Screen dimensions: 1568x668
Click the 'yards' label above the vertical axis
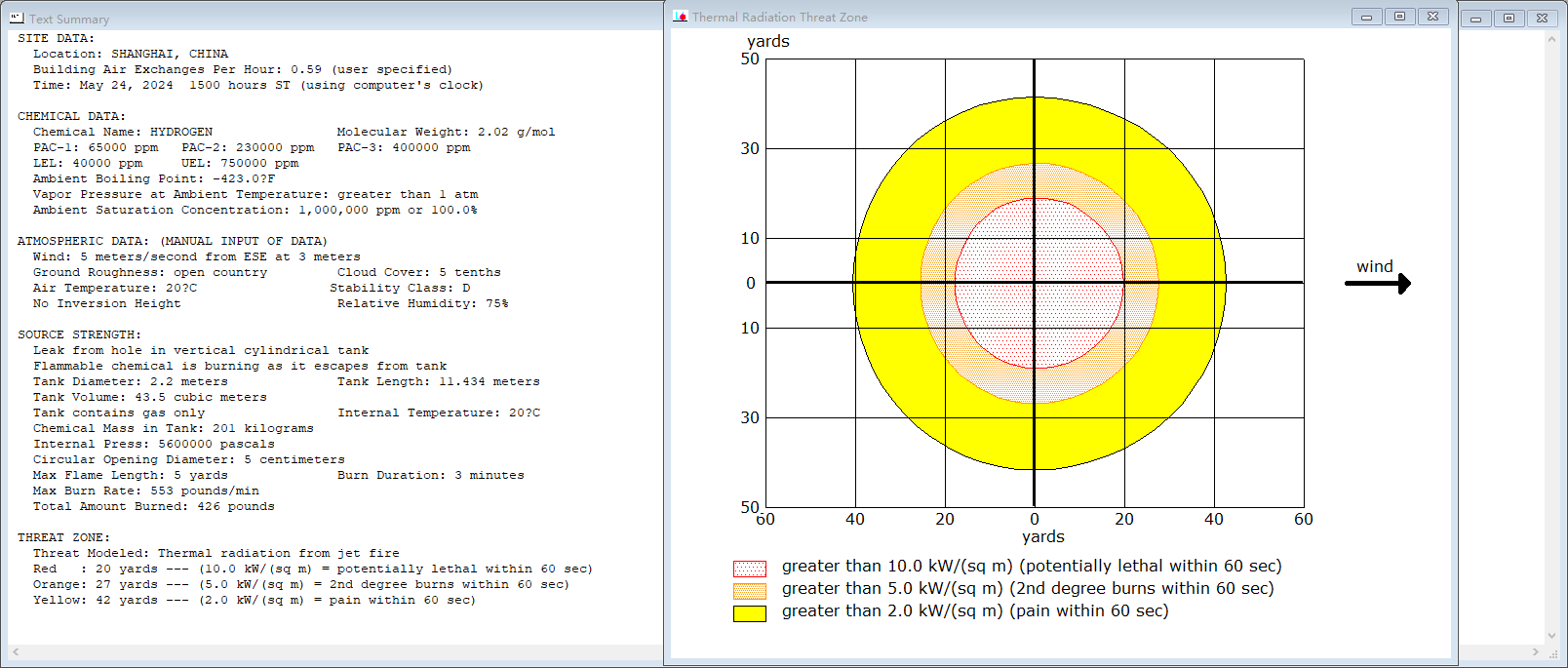[x=768, y=41]
